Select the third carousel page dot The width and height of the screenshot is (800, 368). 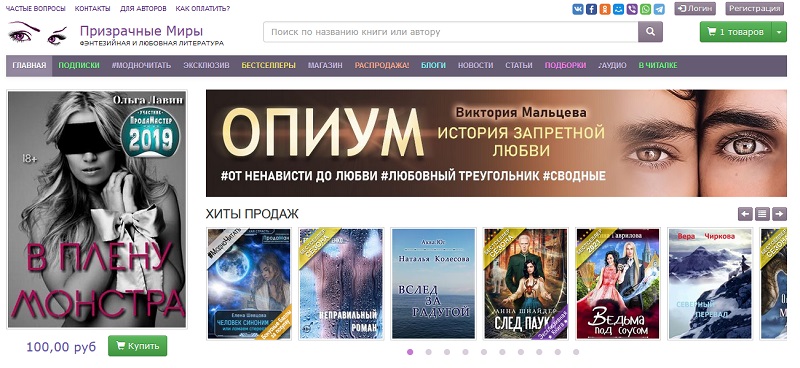pyautogui.click(x=447, y=352)
